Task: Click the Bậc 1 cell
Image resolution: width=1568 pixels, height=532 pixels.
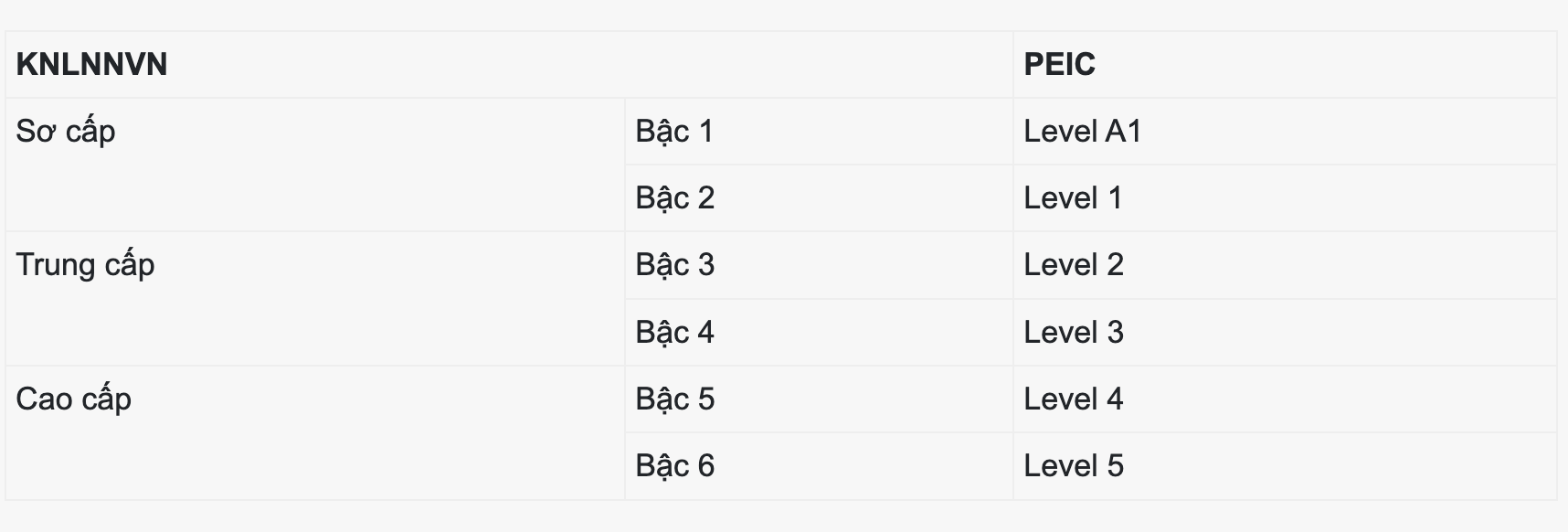Action: pyautogui.click(x=674, y=132)
